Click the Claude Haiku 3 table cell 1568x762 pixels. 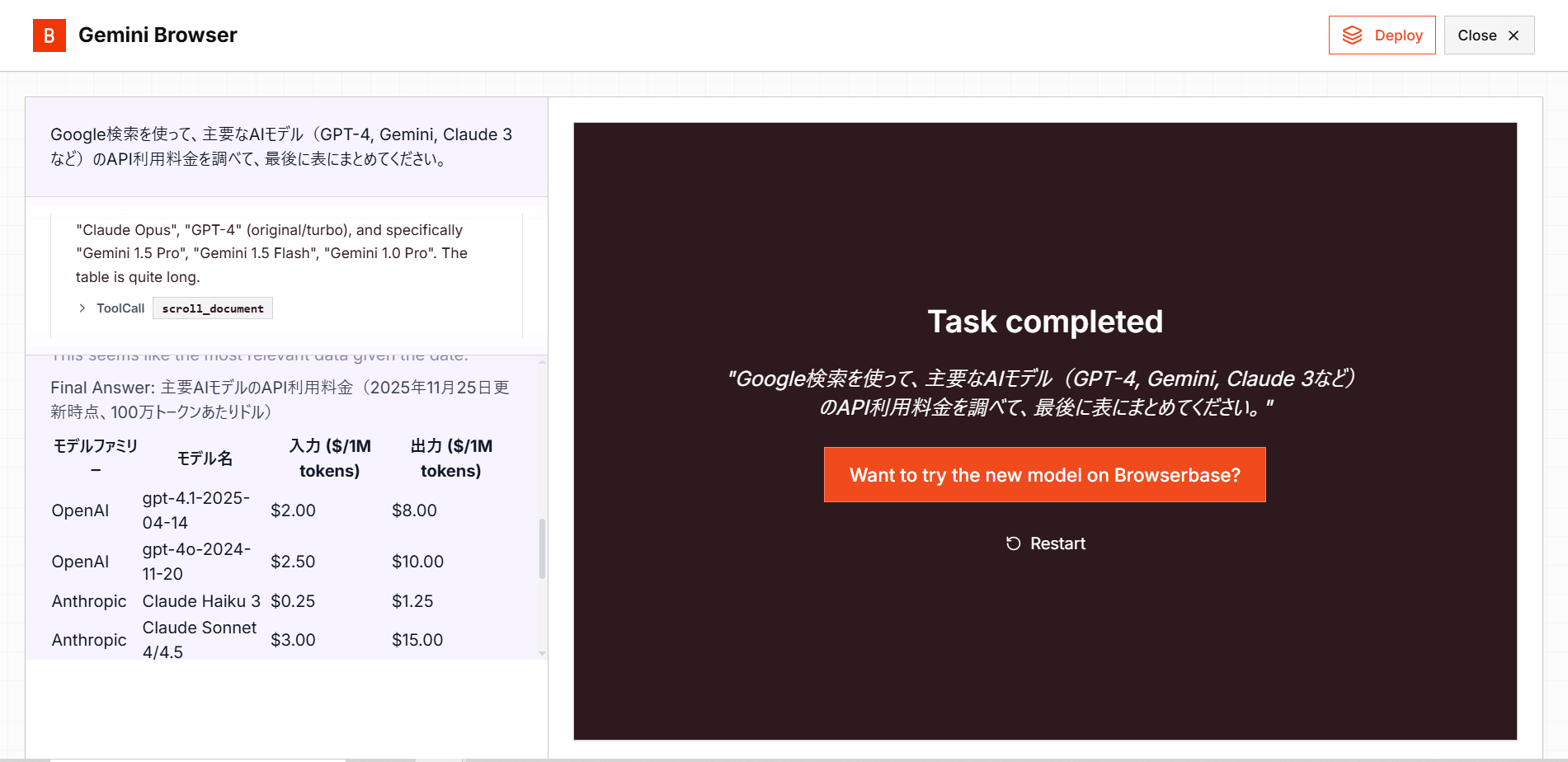(200, 601)
